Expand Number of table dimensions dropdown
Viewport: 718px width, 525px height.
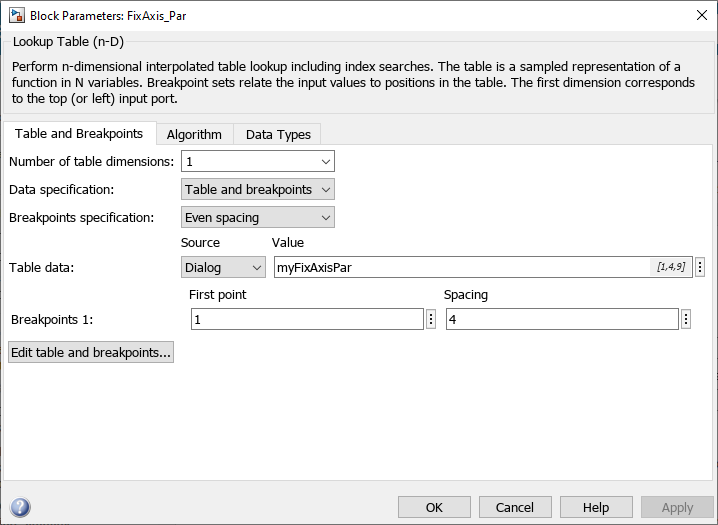click(x=257, y=161)
